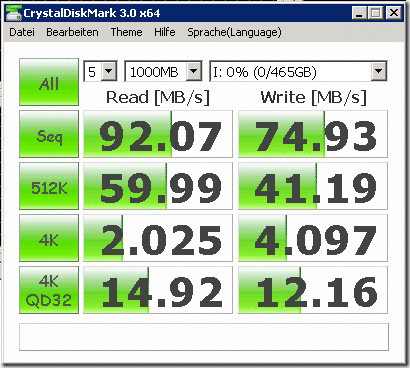Minimize the CrystalDiskMark window

359,13
